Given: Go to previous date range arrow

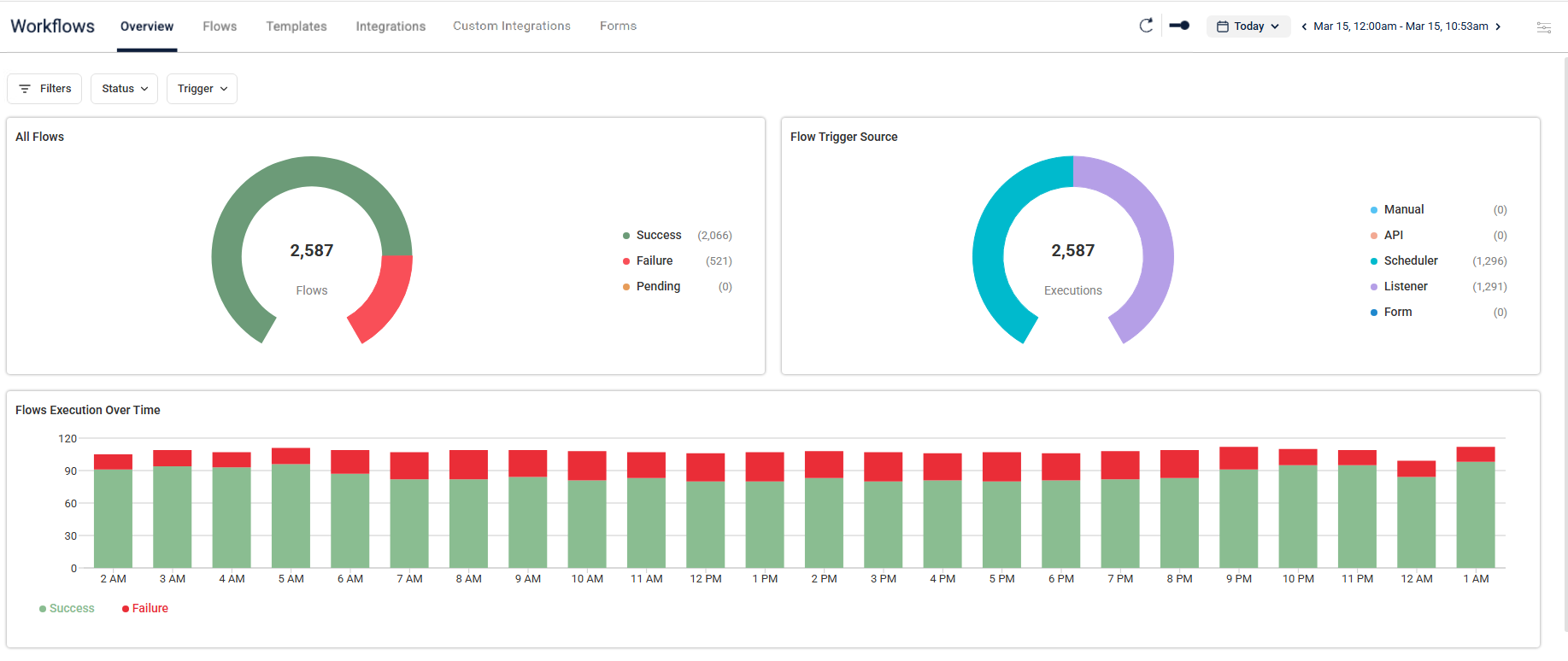Looking at the screenshot, I should pyautogui.click(x=1304, y=26).
